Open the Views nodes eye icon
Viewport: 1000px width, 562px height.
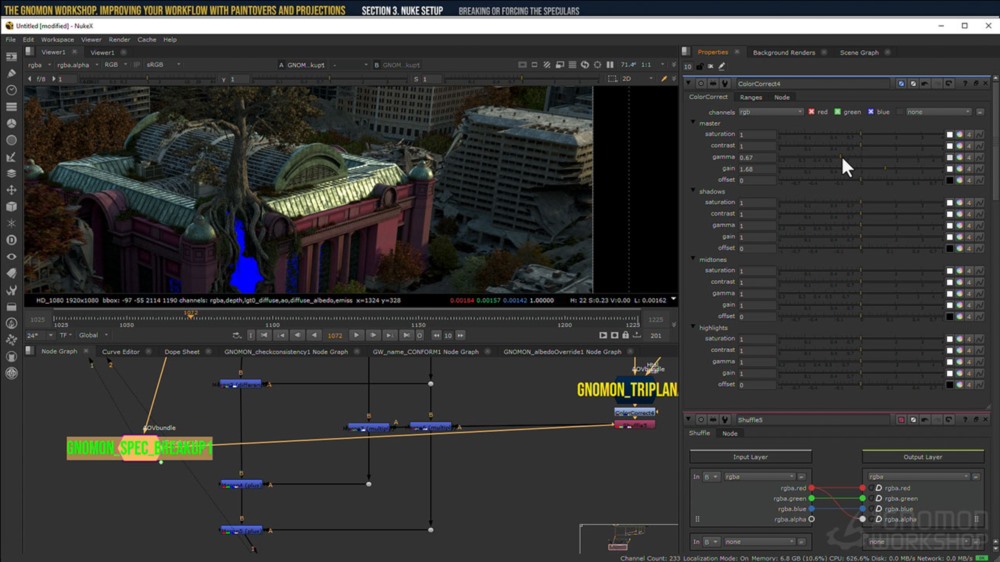11,256
